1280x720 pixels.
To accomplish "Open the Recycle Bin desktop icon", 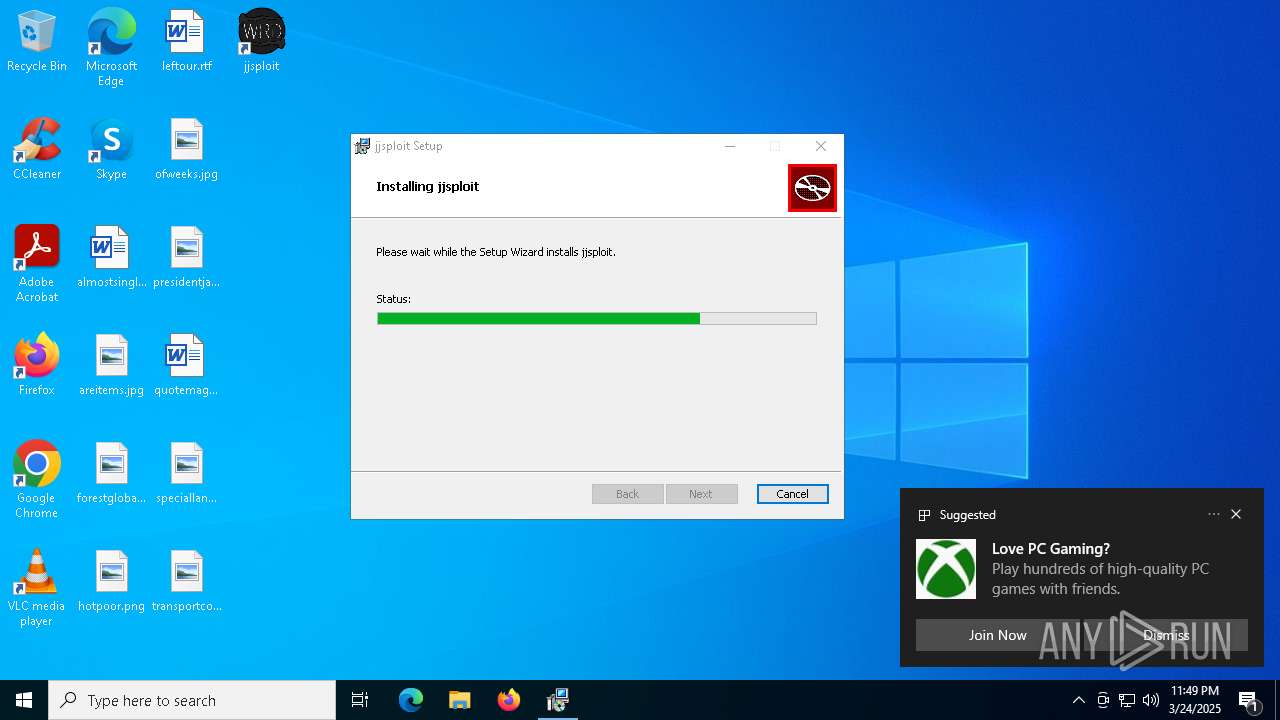I will click(37, 41).
